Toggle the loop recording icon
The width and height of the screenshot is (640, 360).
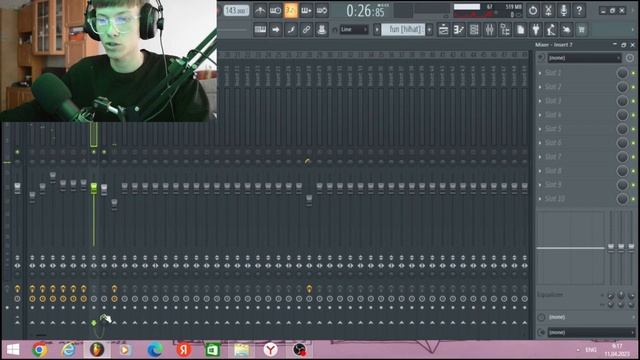(x=322, y=11)
